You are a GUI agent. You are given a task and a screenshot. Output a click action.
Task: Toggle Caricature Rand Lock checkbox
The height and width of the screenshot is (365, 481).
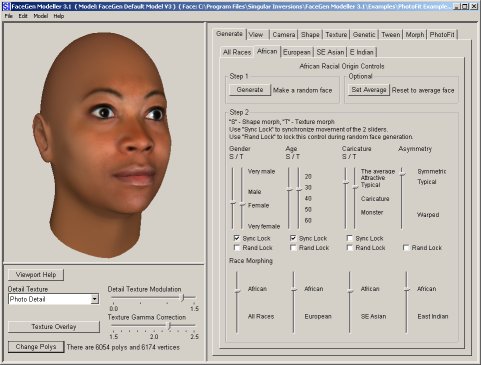click(x=350, y=248)
